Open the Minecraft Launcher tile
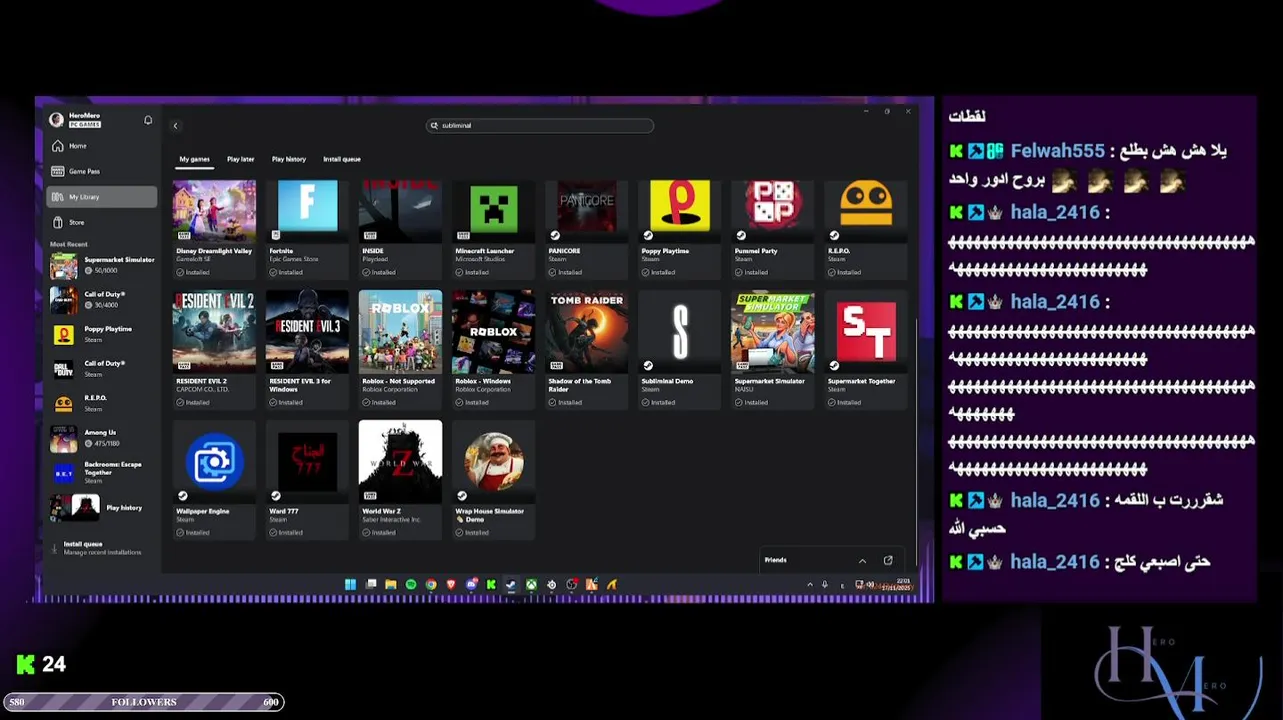 tap(493, 229)
